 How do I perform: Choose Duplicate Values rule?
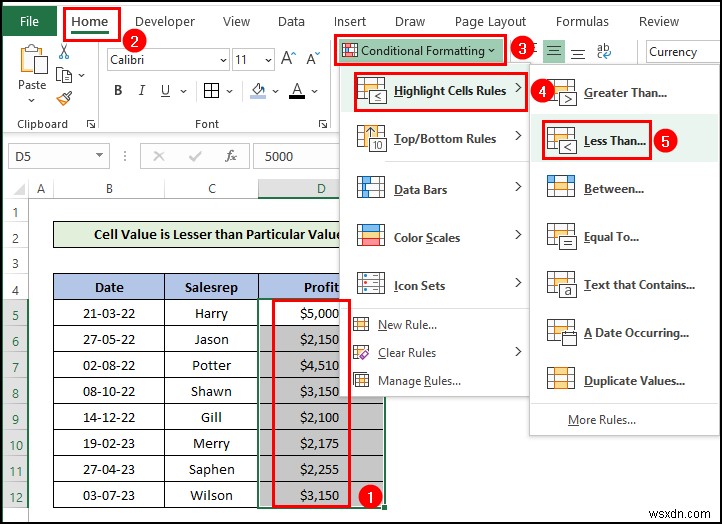[x=623, y=380]
